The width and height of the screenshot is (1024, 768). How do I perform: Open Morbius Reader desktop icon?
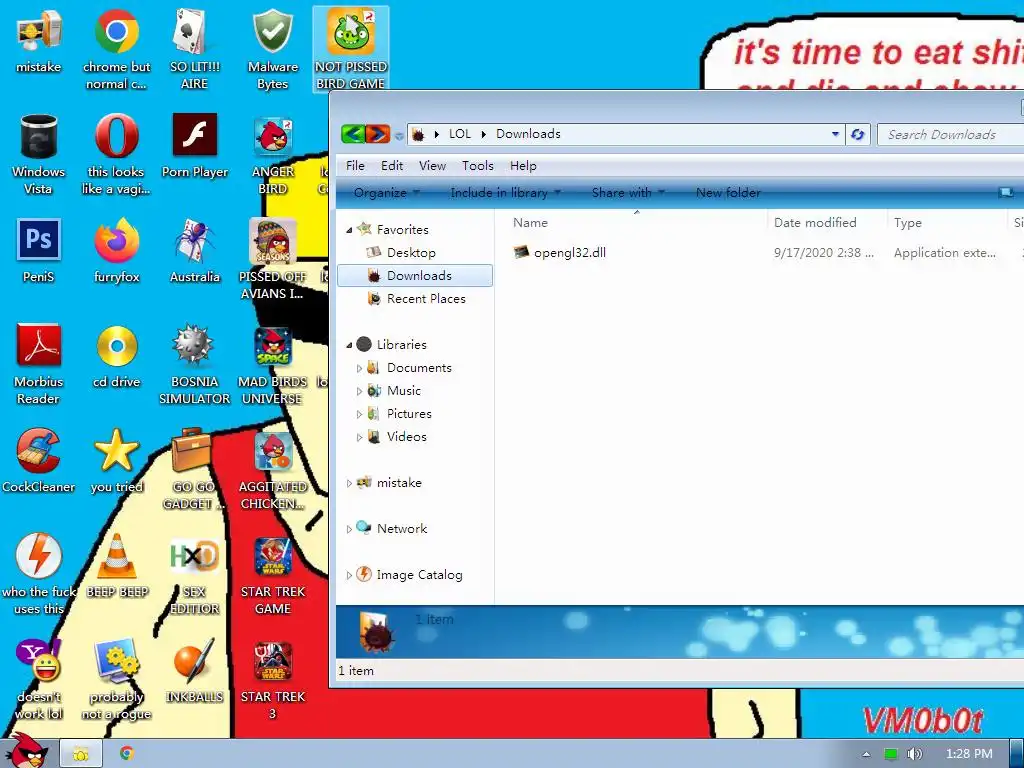tap(39, 364)
